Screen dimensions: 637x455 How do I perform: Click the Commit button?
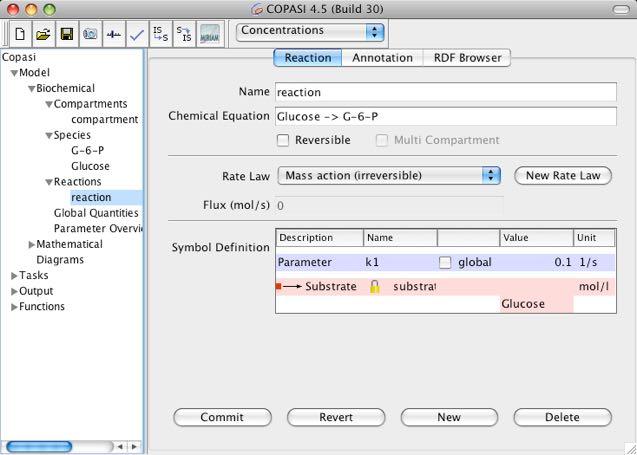[222, 417]
